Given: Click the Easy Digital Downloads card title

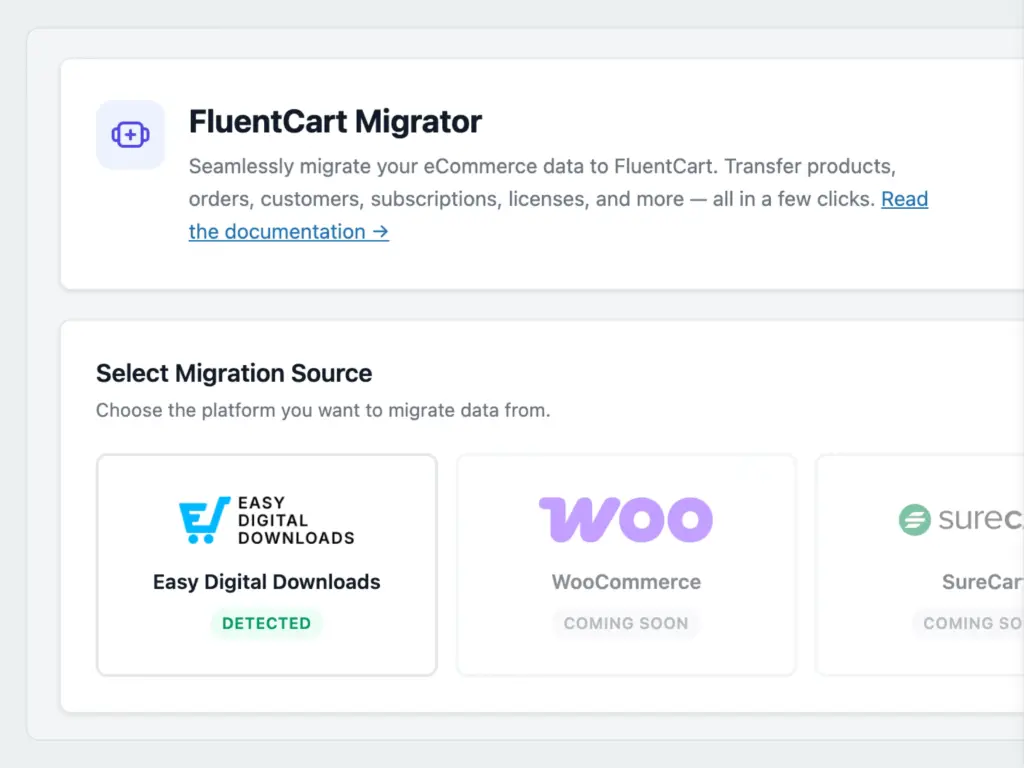Looking at the screenshot, I should 266,581.
